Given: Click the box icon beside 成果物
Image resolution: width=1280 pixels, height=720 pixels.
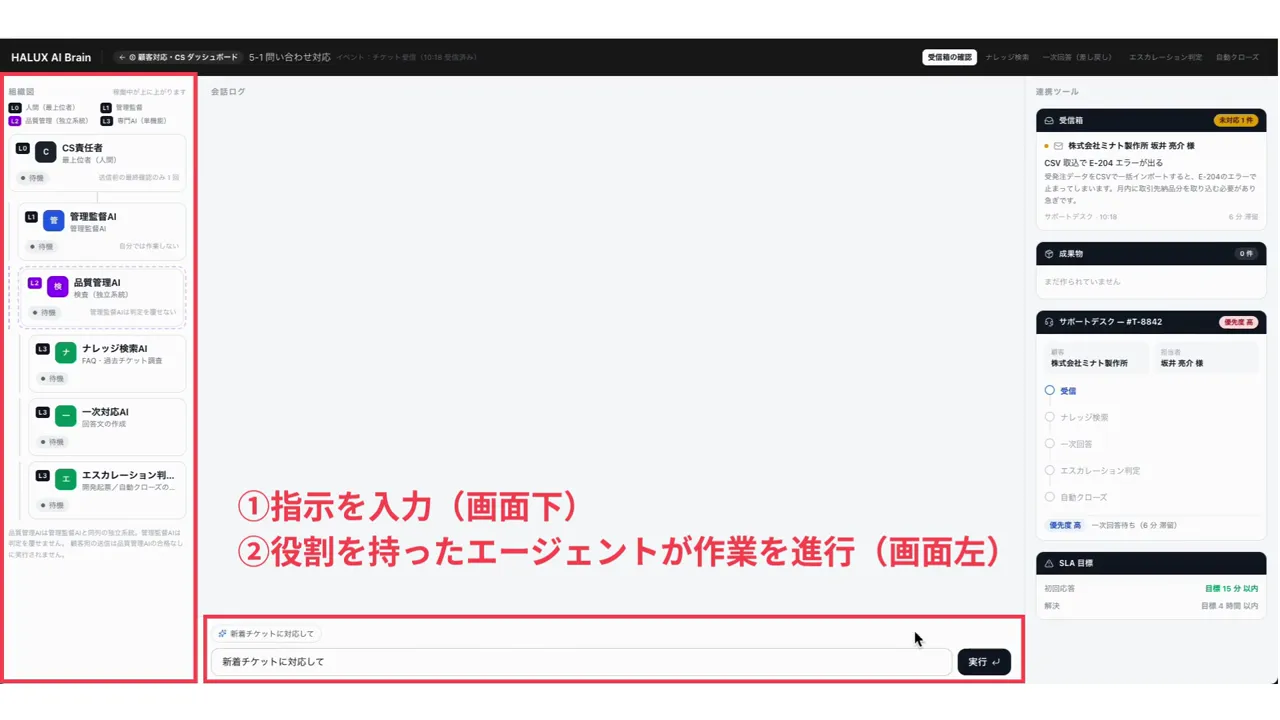Looking at the screenshot, I should coord(1049,254).
